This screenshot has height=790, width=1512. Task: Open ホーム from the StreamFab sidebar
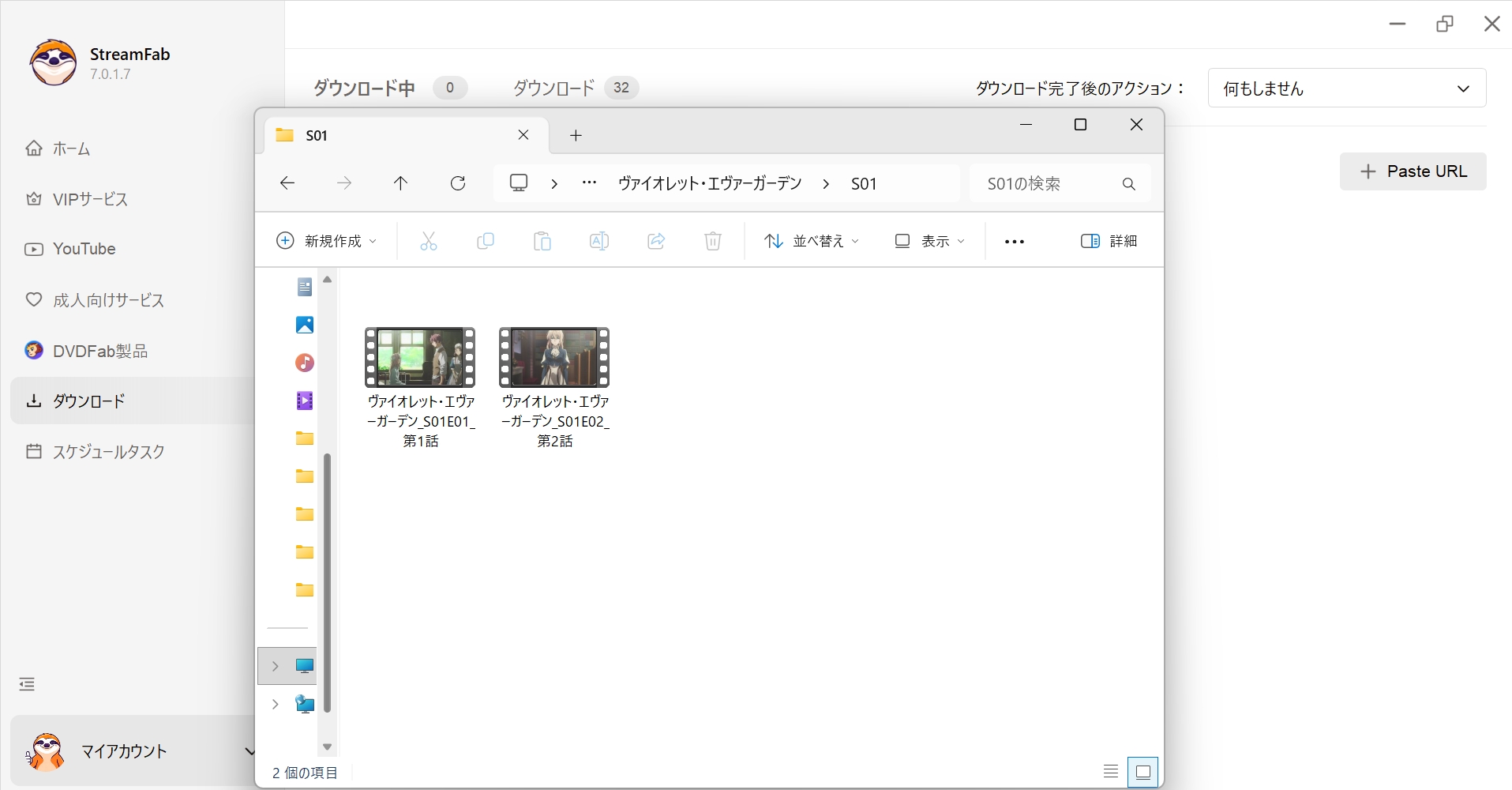click(x=71, y=149)
